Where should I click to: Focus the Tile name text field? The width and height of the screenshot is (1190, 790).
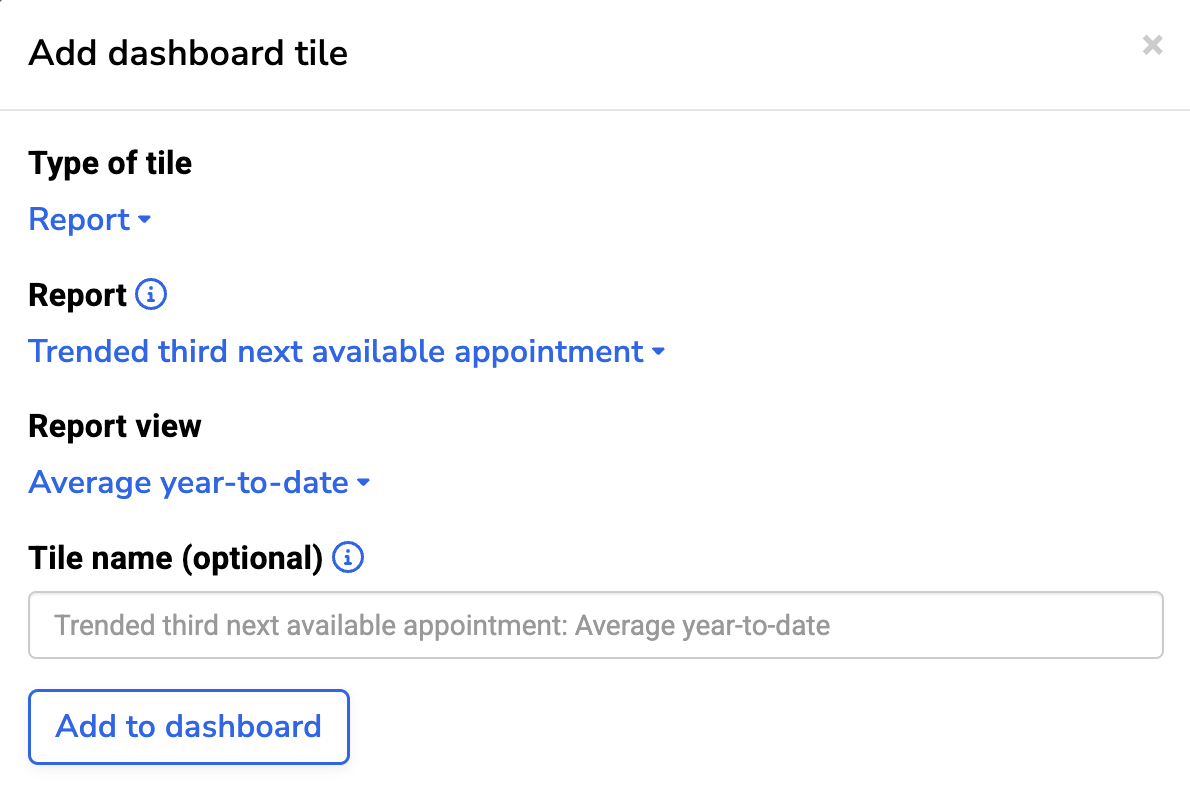pyautogui.click(x=595, y=626)
